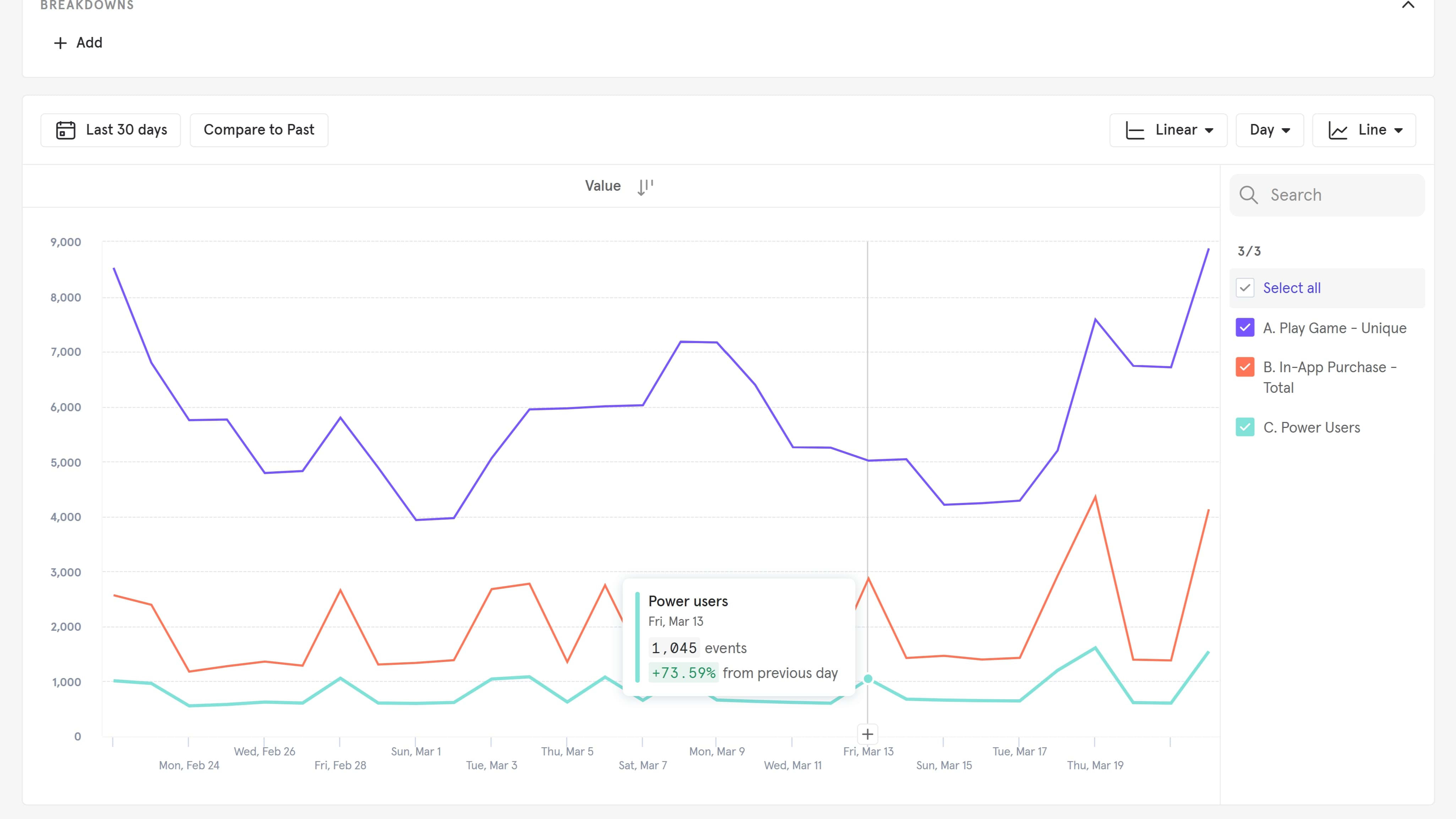The image size is (1456, 819).
Task: Click the Value column header
Action: click(602, 186)
